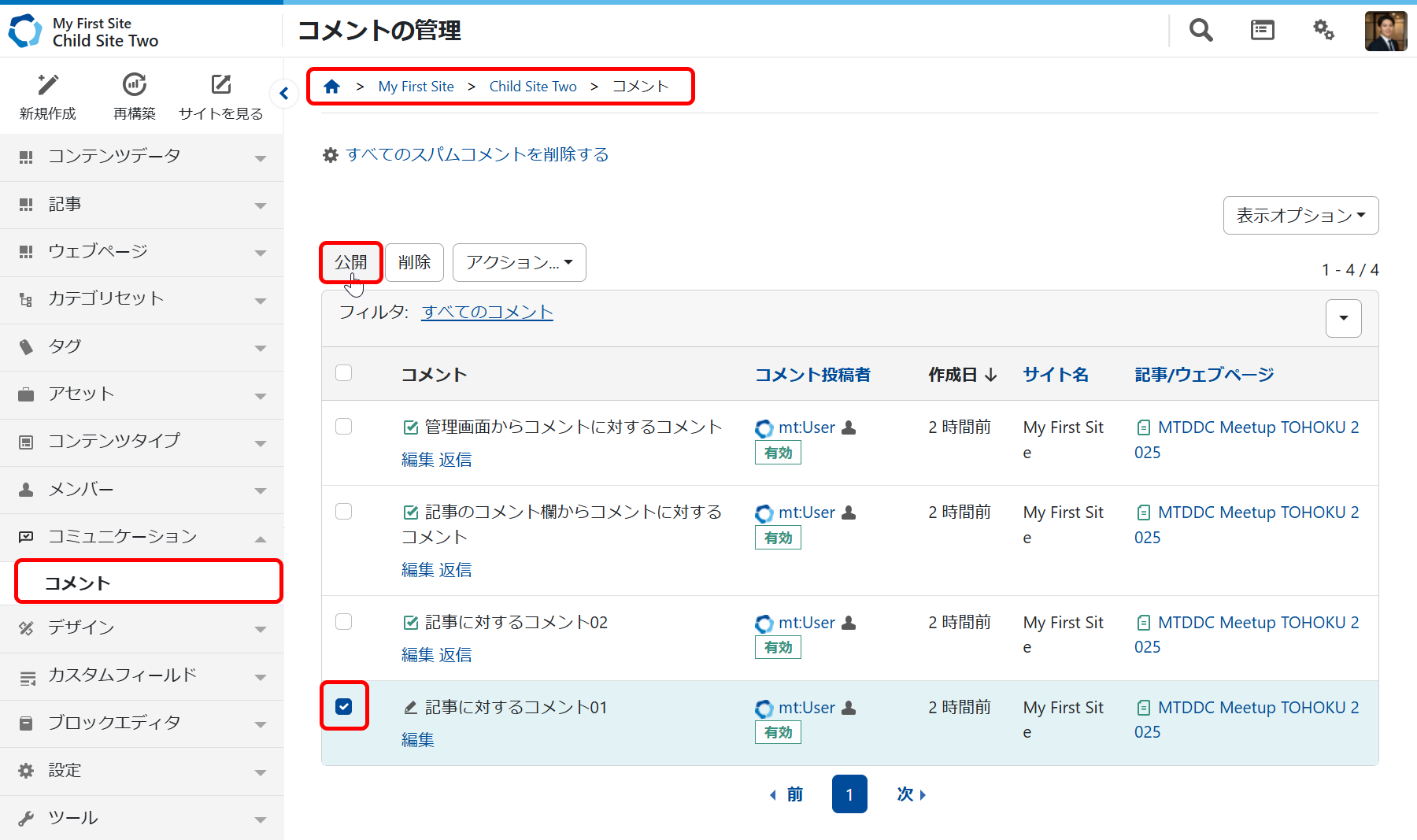
Task: Uncheck the 記事に対するコメント01 checkbox
Action: click(344, 706)
